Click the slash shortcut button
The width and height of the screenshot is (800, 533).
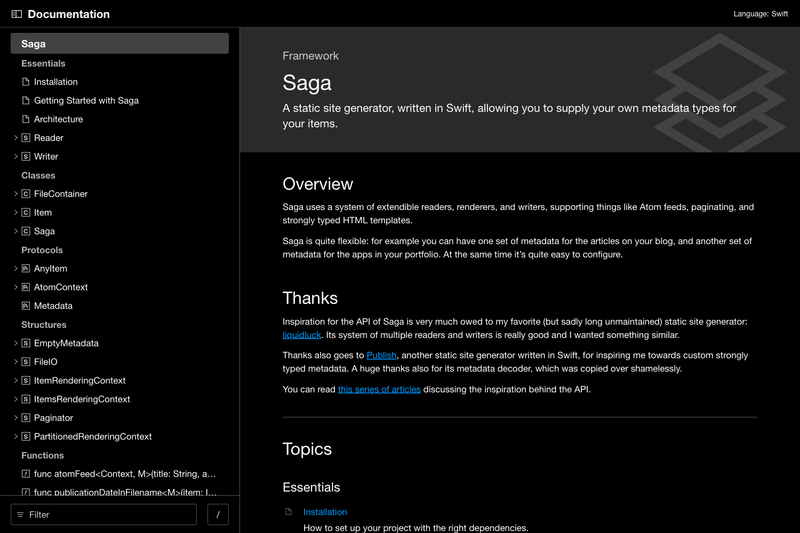point(218,515)
